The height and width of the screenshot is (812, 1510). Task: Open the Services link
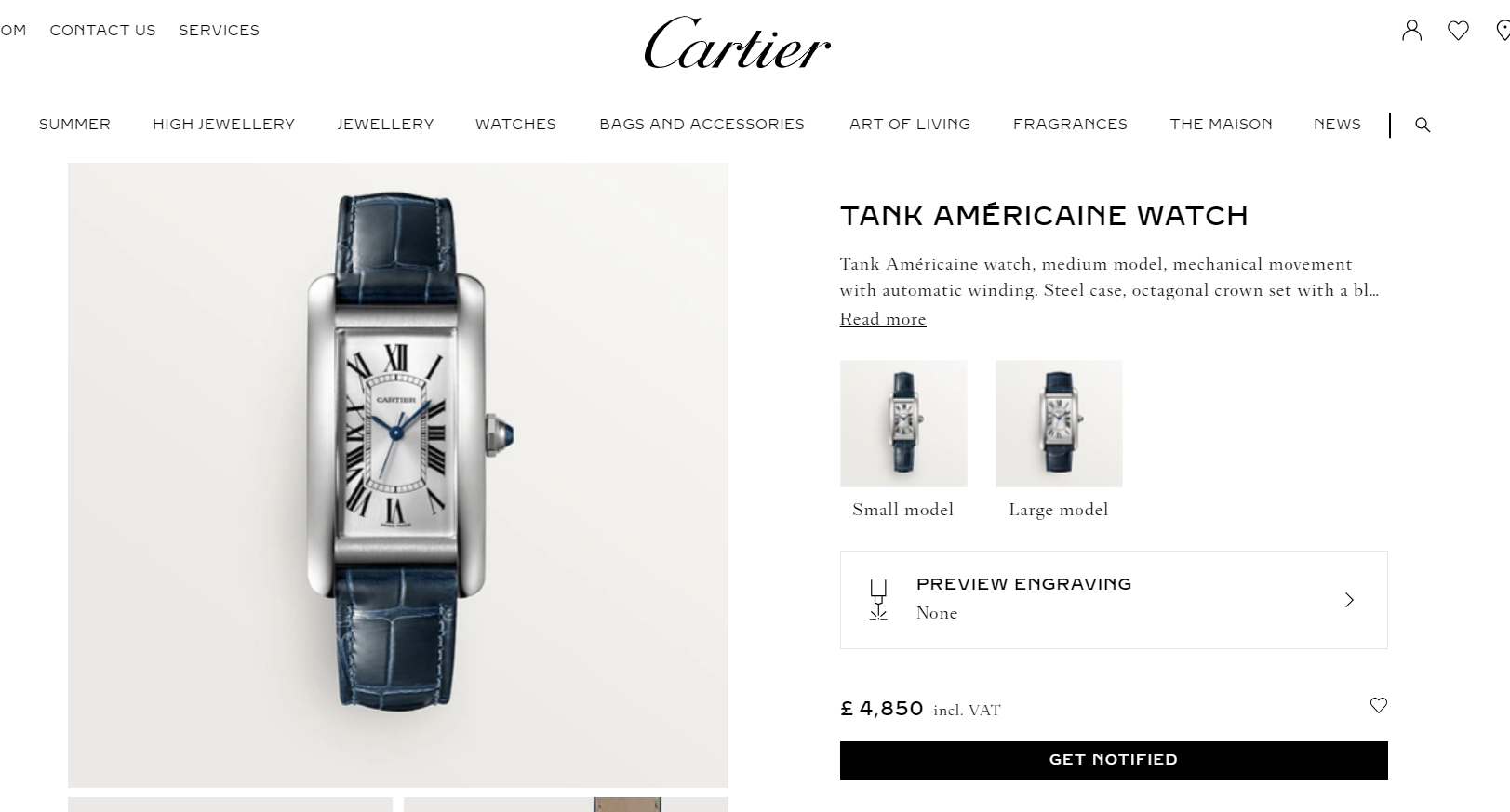pyautogui.click(x=219, y=31)
